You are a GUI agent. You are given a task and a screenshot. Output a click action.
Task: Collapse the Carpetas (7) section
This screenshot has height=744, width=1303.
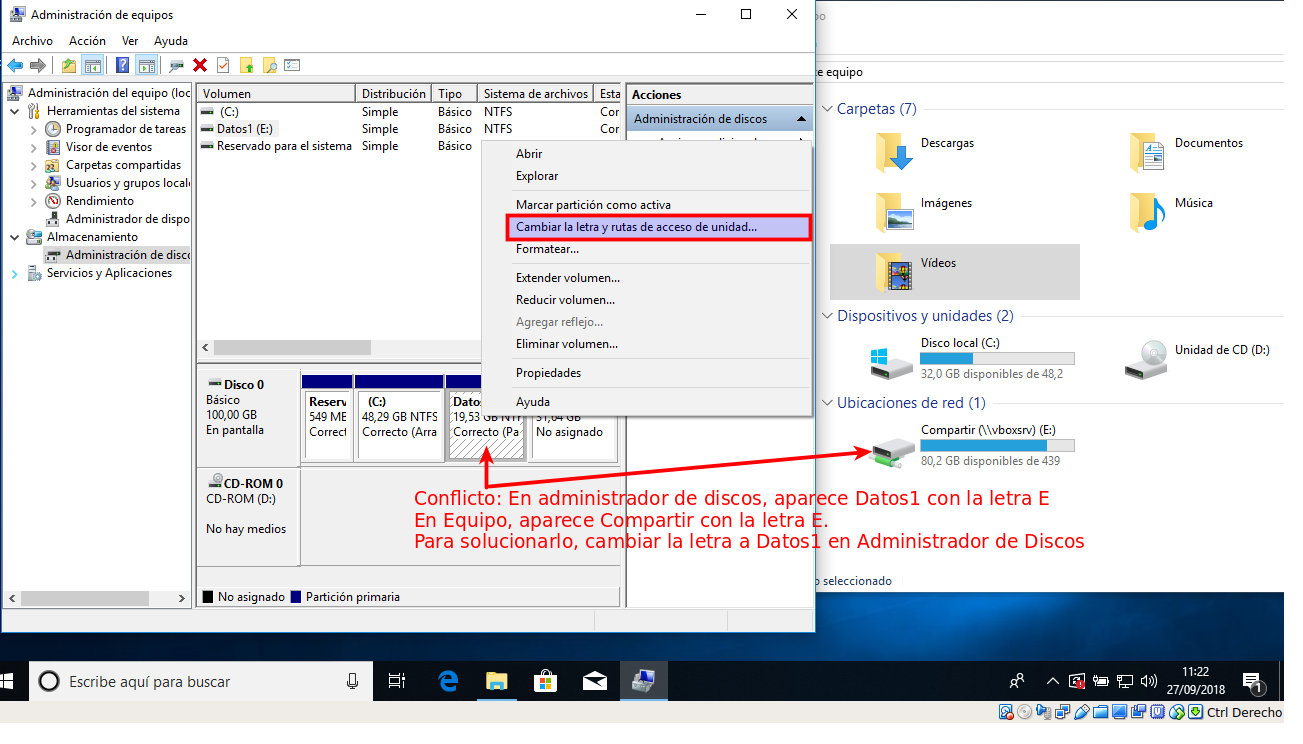pos(827,109)
